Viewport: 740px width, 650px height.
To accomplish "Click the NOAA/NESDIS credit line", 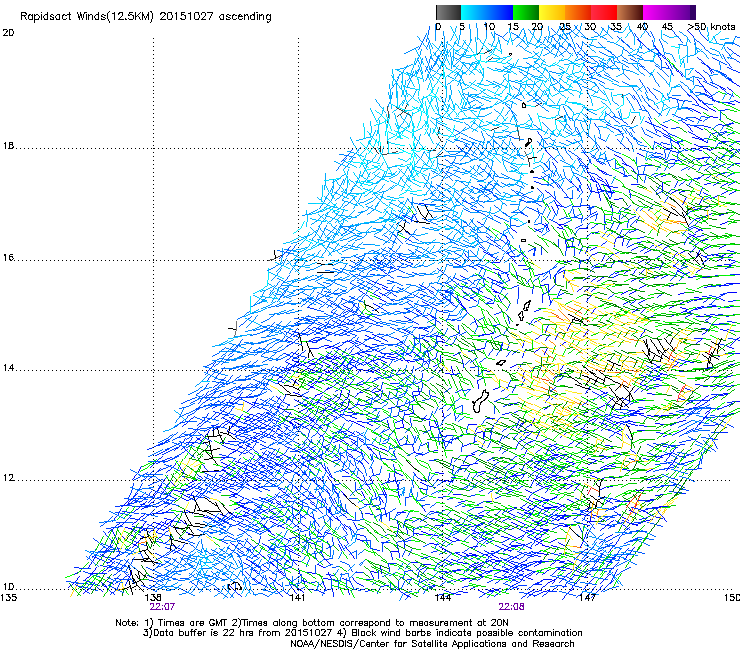I will click(x=432, y=644).
